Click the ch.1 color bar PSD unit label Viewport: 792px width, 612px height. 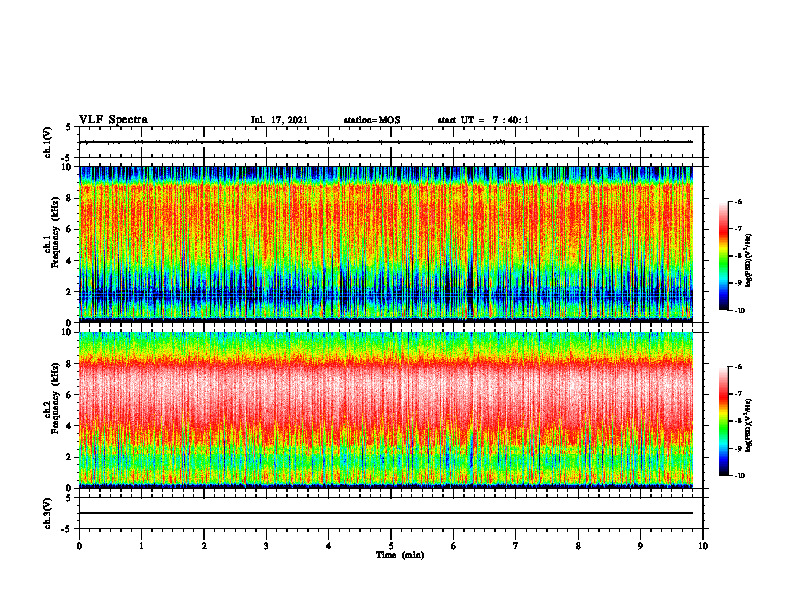coord(749,260)
